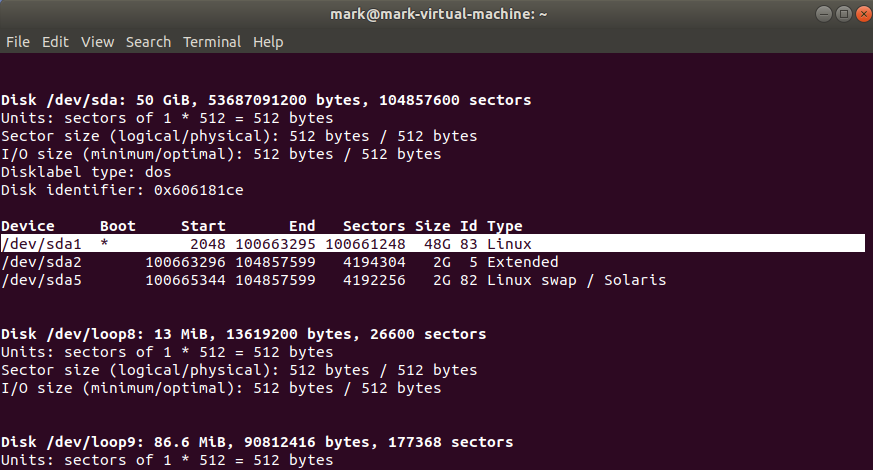This screenshot has width=873, height=470.
Task: Click the 'Extended' partition type
Action: (x=523, y=262)
